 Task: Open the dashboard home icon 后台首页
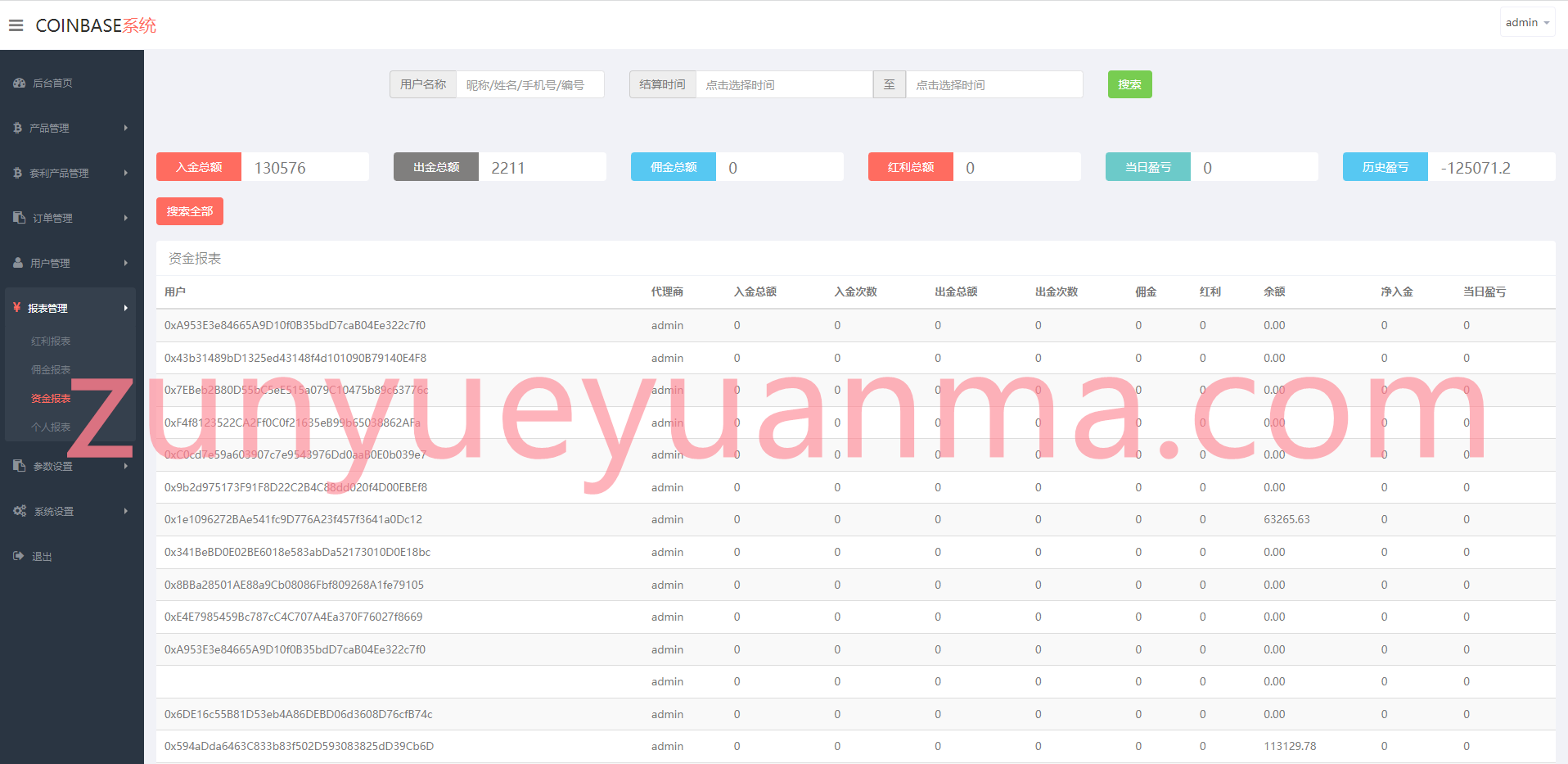(x=19, y=83)
